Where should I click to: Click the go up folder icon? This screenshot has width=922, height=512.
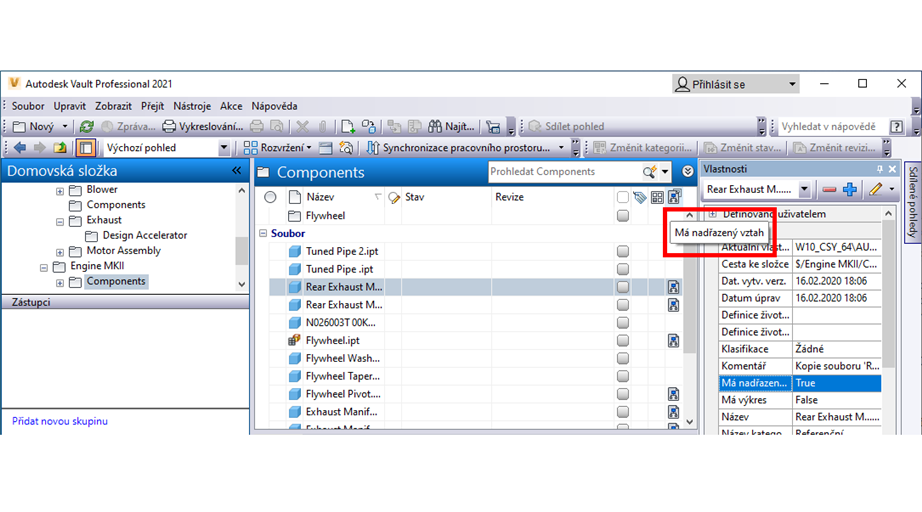[60, 148]
